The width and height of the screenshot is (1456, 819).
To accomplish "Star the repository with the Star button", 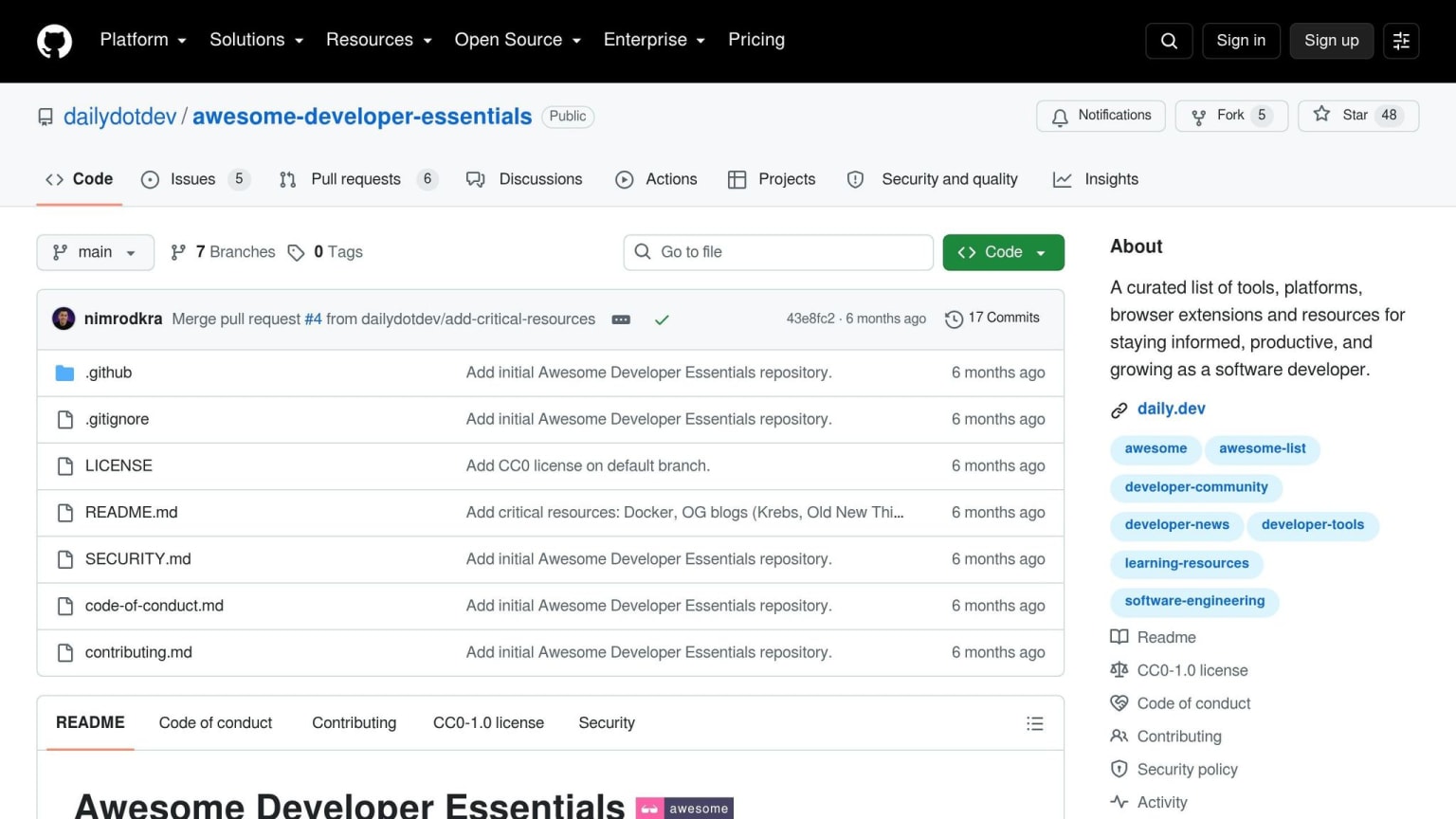I will point(1357,116).
